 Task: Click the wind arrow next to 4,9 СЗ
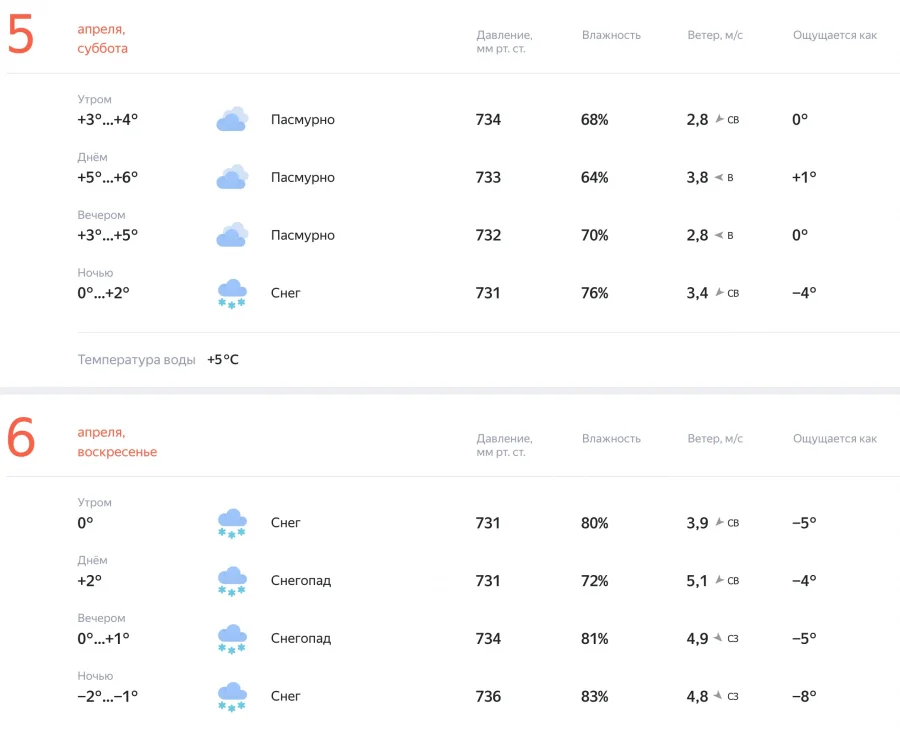(719, 639)
